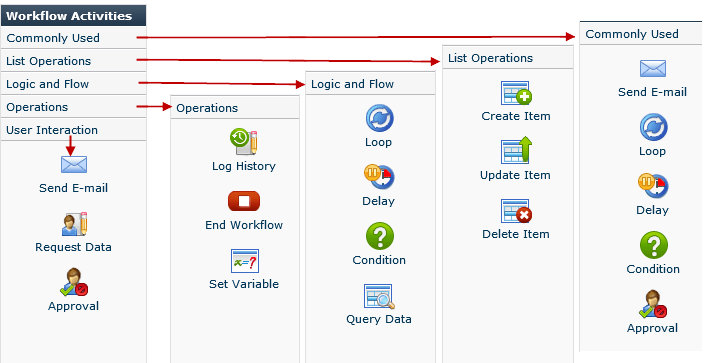Click the standalone Operations panel header
The height and width of the screenshot is (363, 705).
235,108
